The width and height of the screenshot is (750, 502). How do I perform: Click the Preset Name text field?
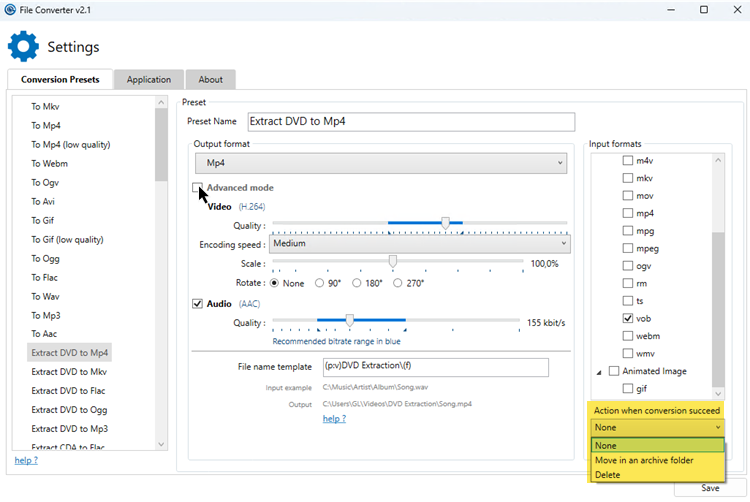tap(410, 122)
